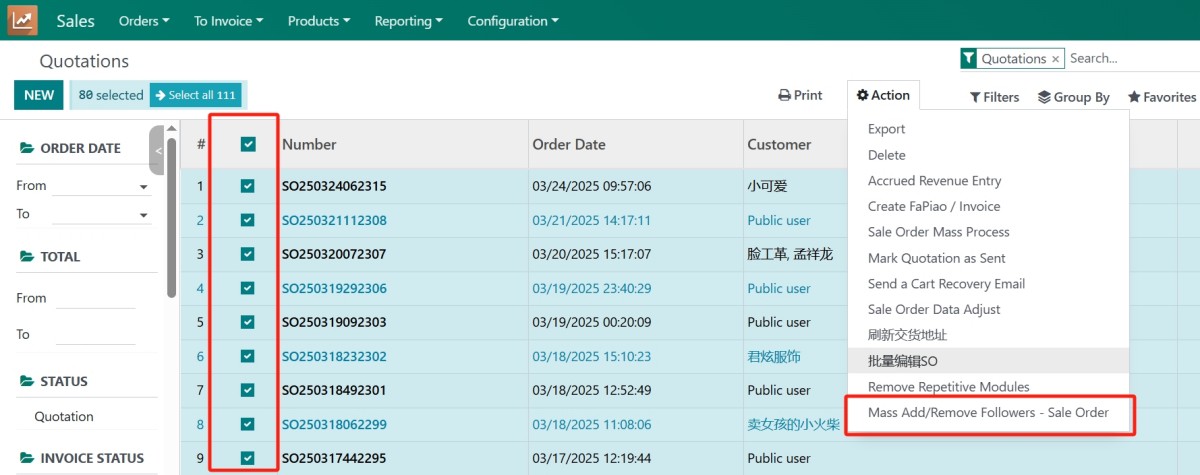Click the Sales app logo icon
The image size is (1200, 475).
click(x=22, y=20)
